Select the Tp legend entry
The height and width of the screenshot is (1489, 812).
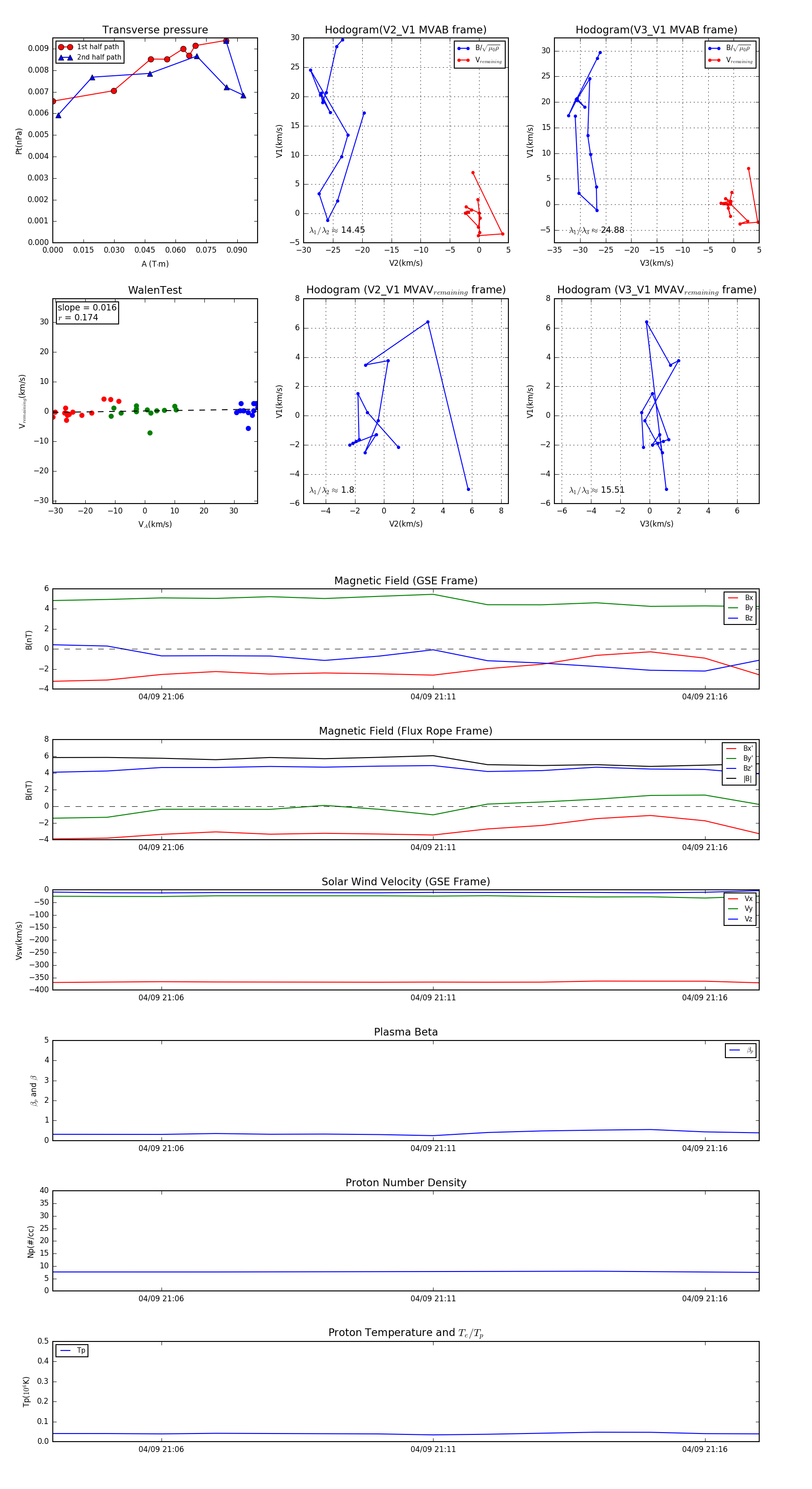tap(72, 1351)
